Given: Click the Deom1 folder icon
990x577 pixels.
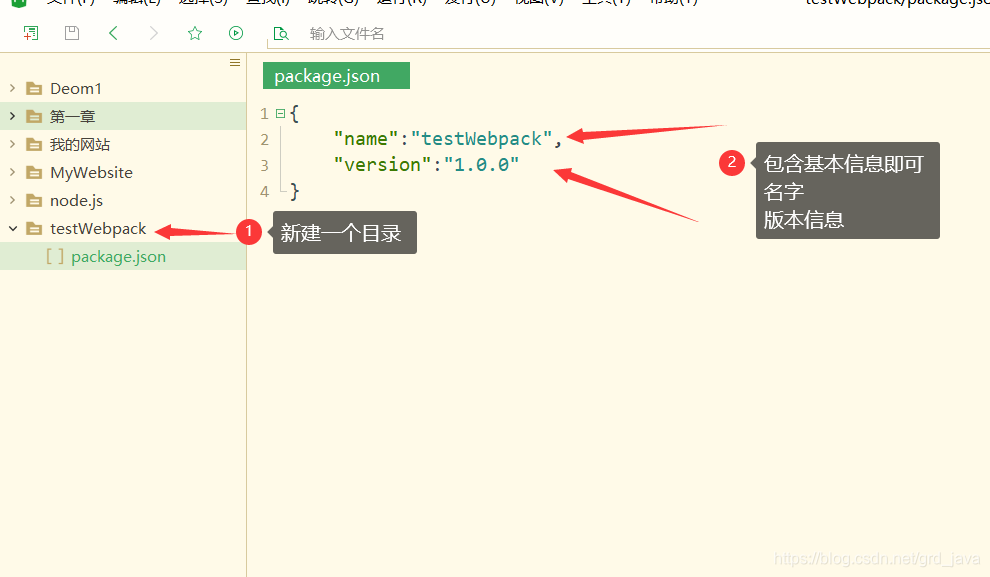Looking at the screenshot, I should [34, 88].
